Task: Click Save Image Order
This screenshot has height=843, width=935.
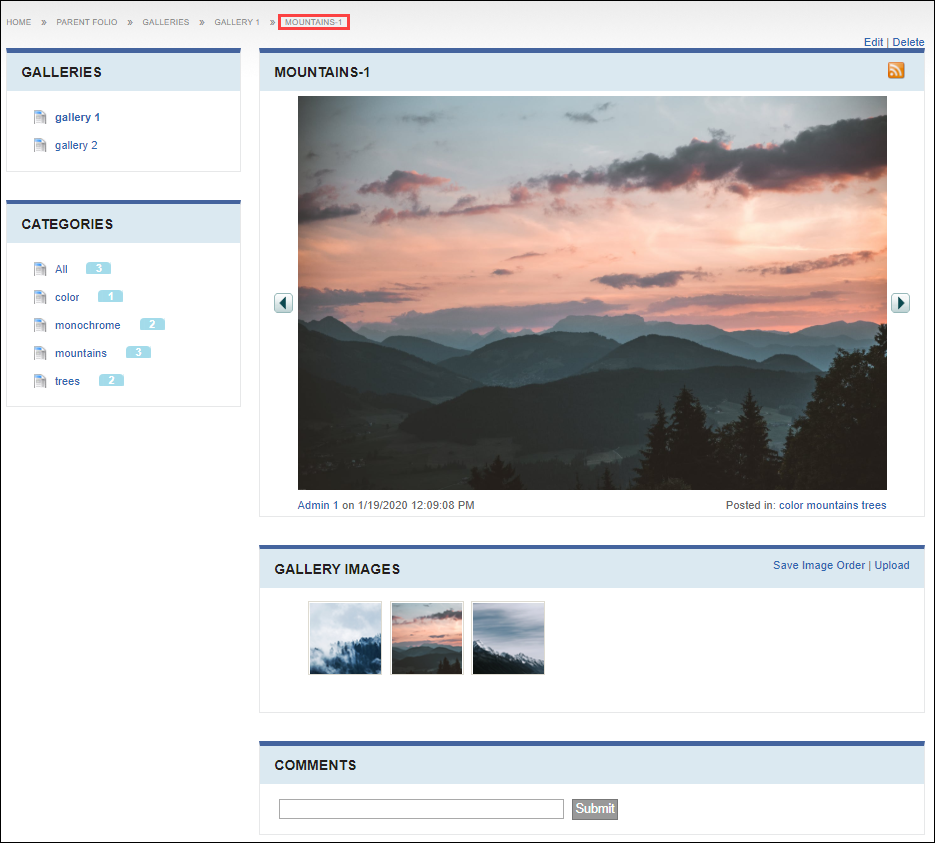Action: pos(819,565)
